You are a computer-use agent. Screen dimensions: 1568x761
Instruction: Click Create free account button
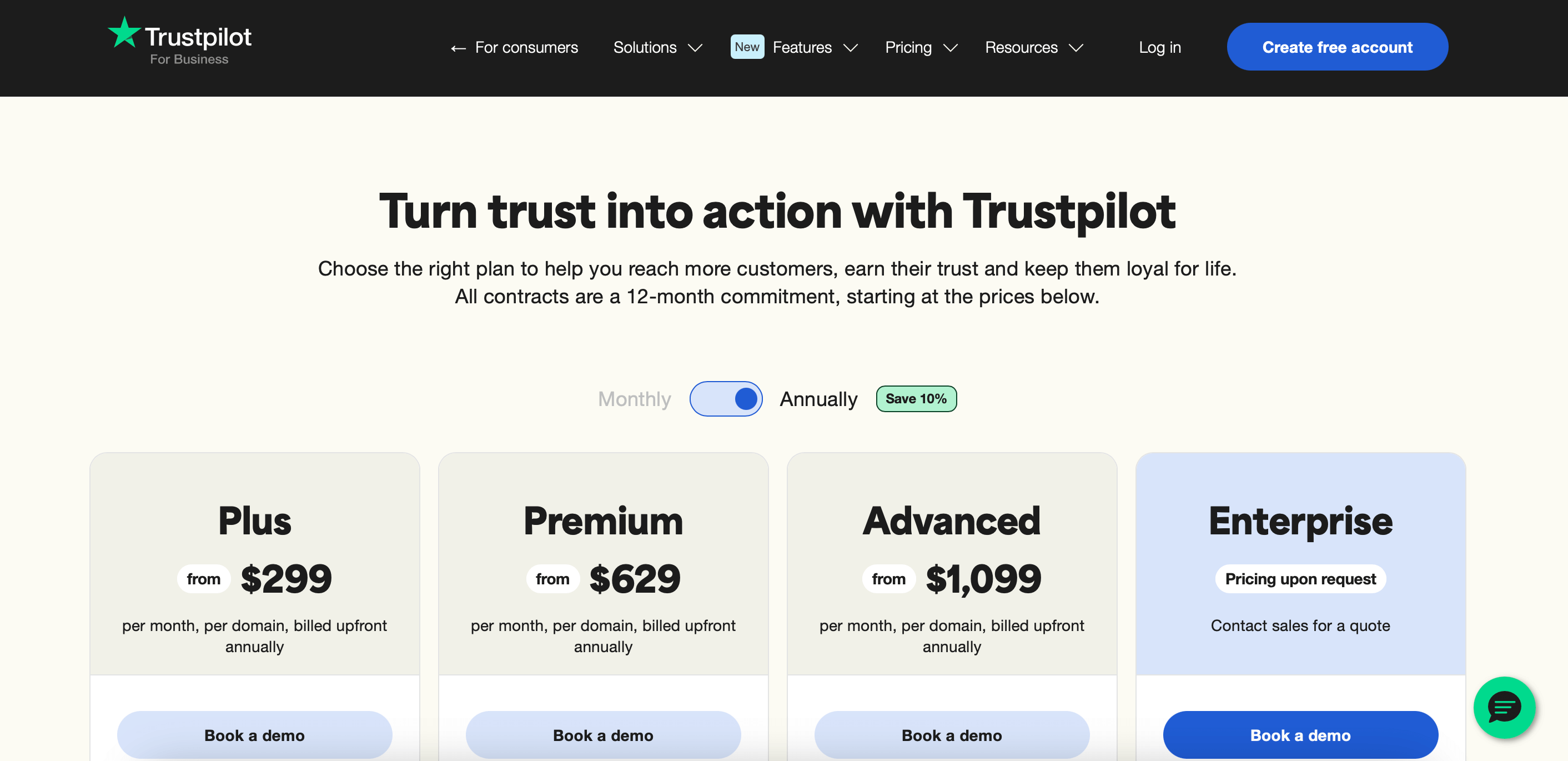click(1336, 47)
